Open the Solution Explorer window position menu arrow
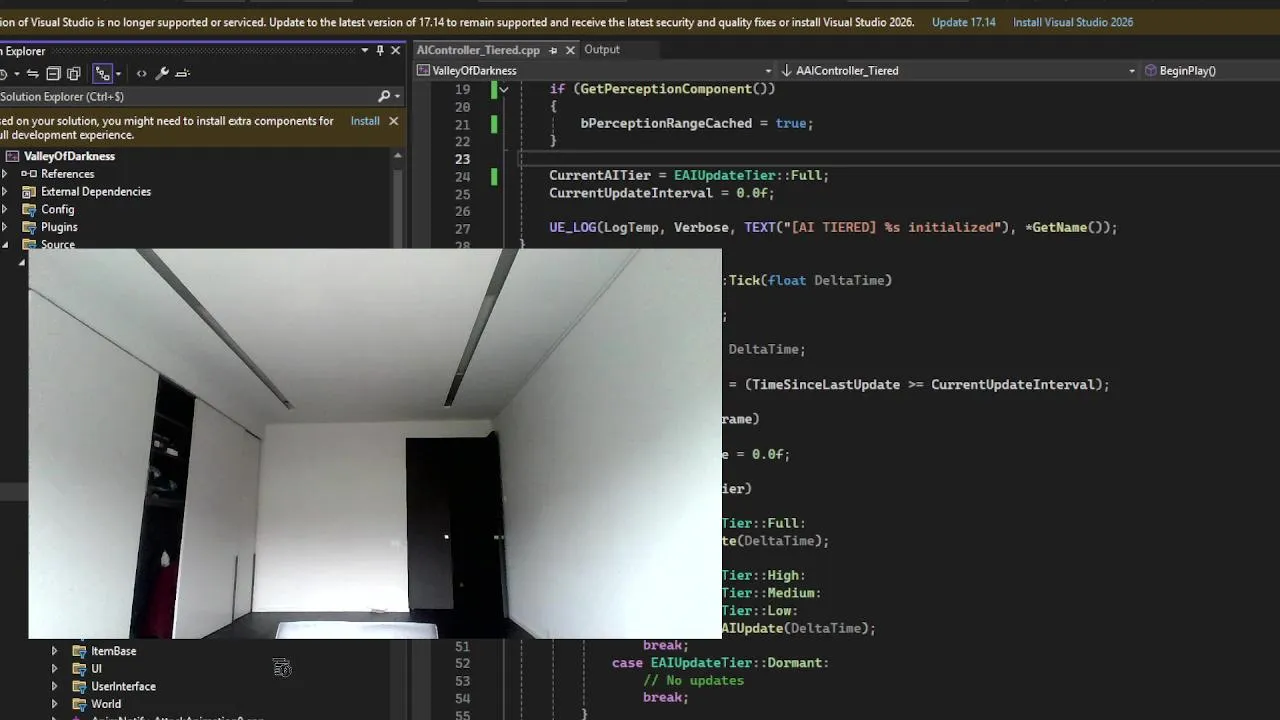 pos(364,50)
